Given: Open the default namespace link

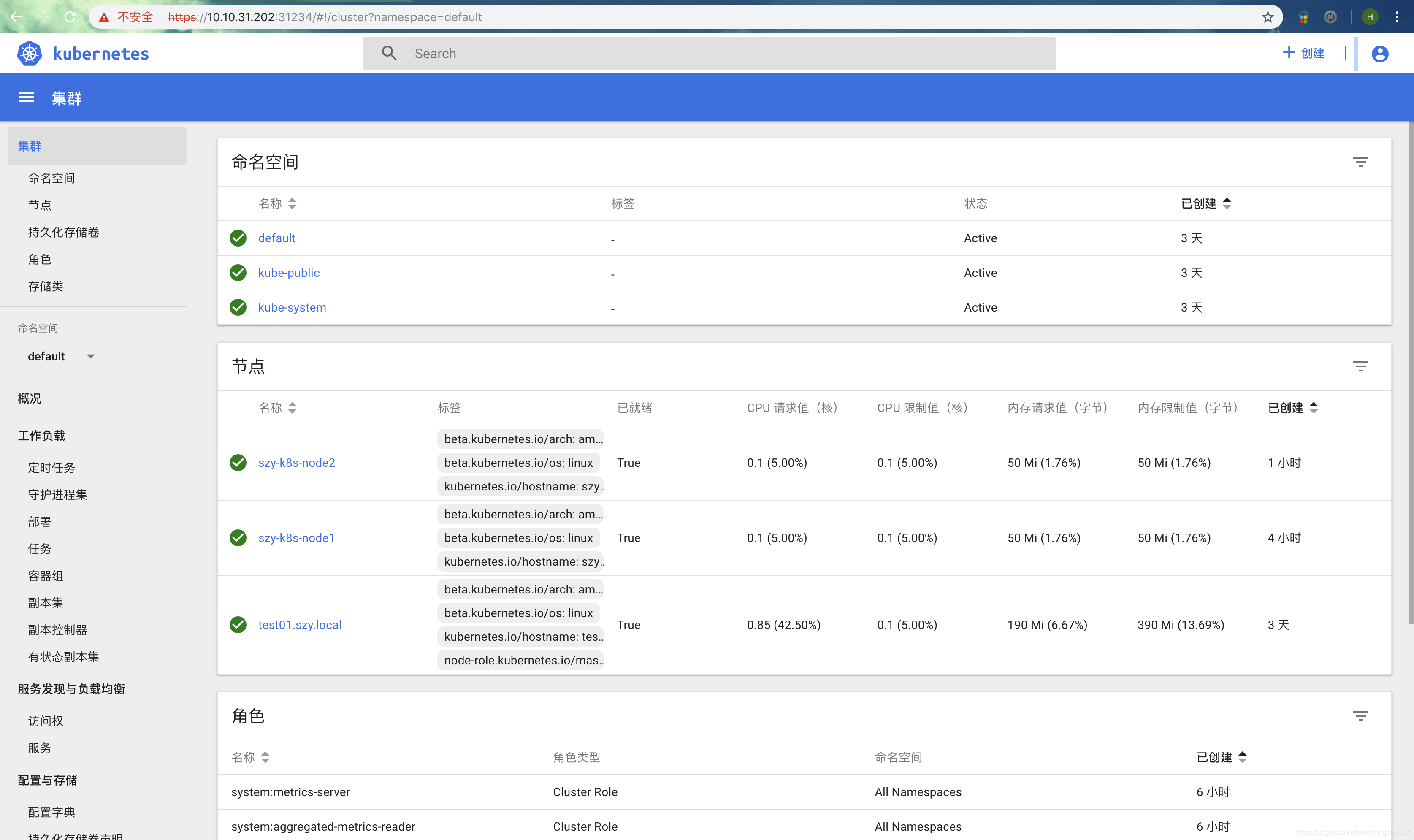Looking at the screenshot, I should [277, 238].
